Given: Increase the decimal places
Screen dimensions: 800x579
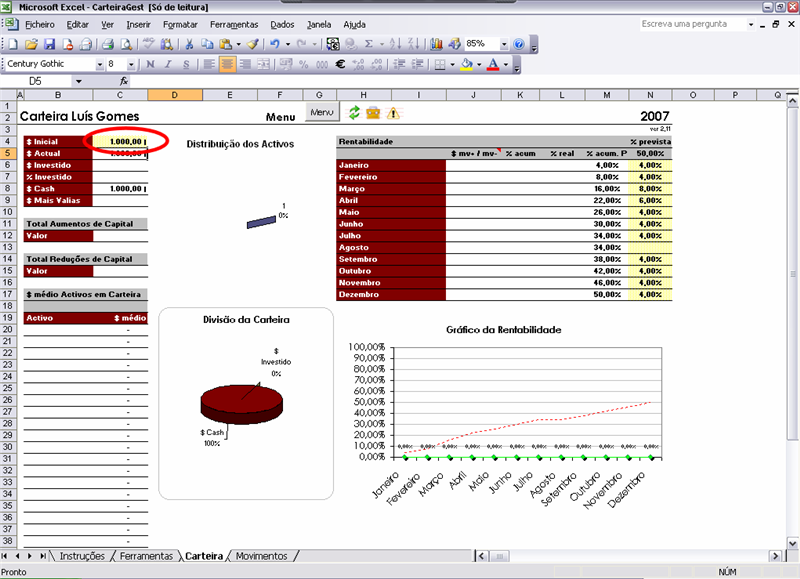Looking at the screenshot, I should tap(358, 64).
